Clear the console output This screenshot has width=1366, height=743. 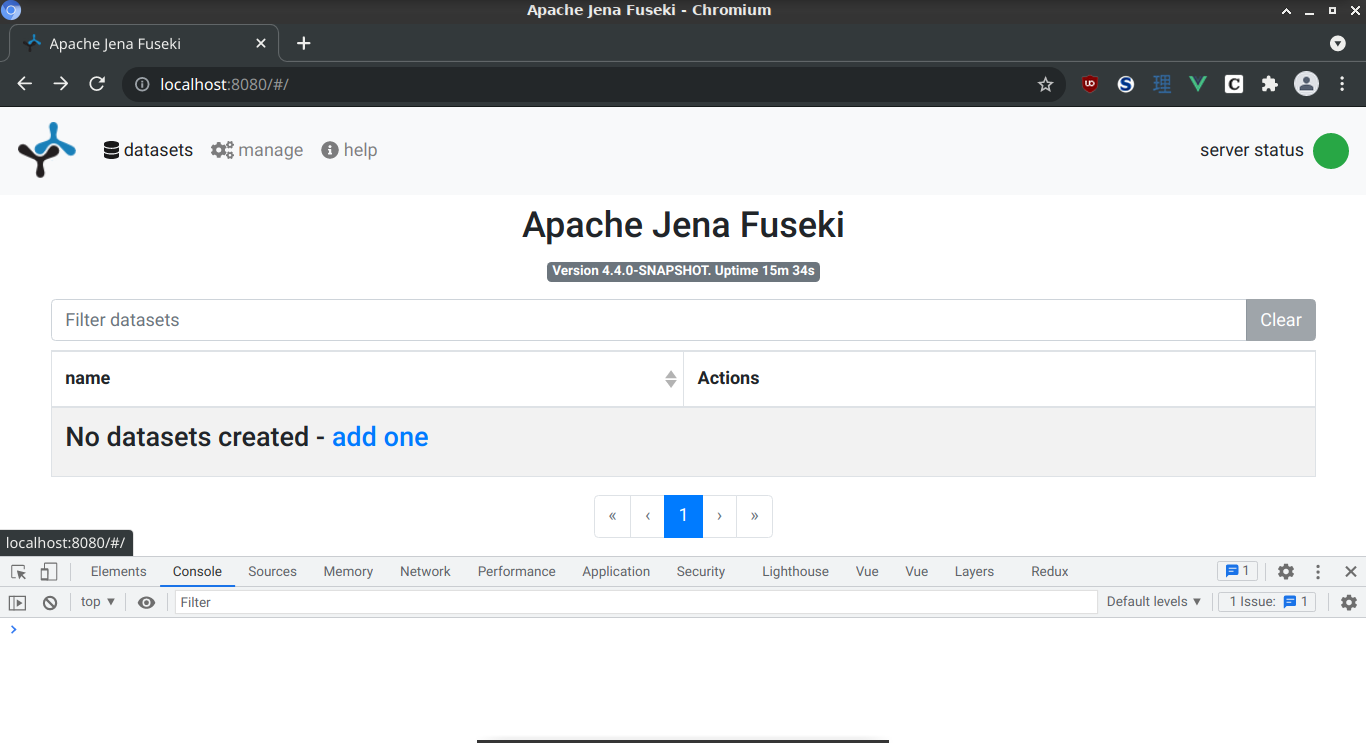[x=49, y=602]
